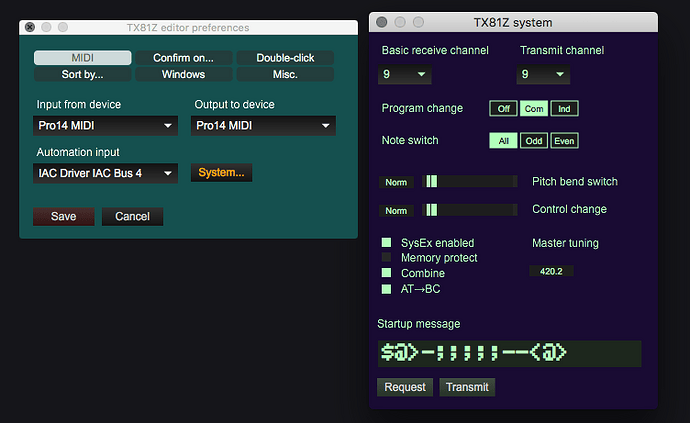Toggle the AT→BC checkbox
The image size is (690, 423).
pyautogui.click(x=386, y=289)
